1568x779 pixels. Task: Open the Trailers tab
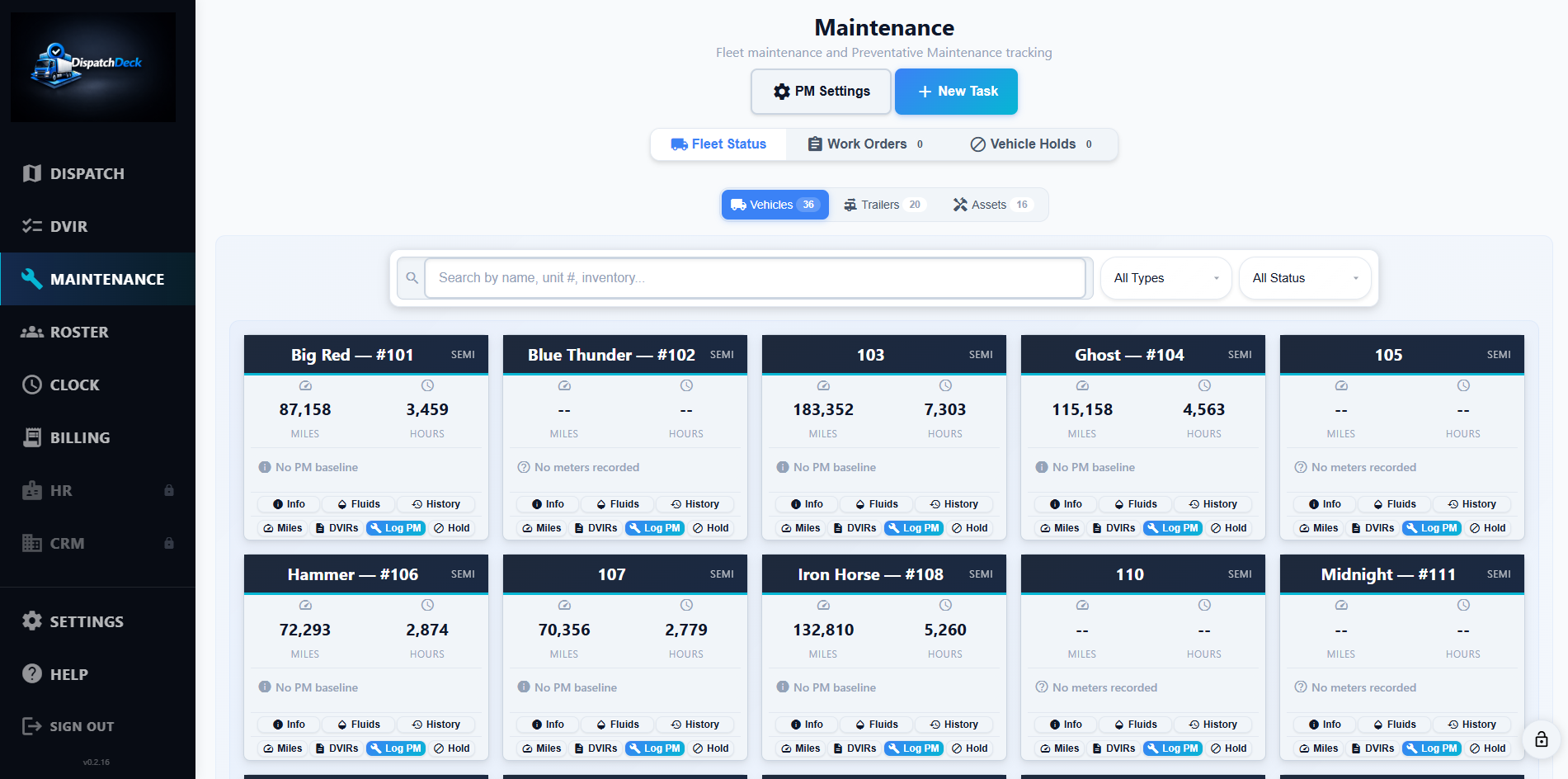[x=881, y=204]
